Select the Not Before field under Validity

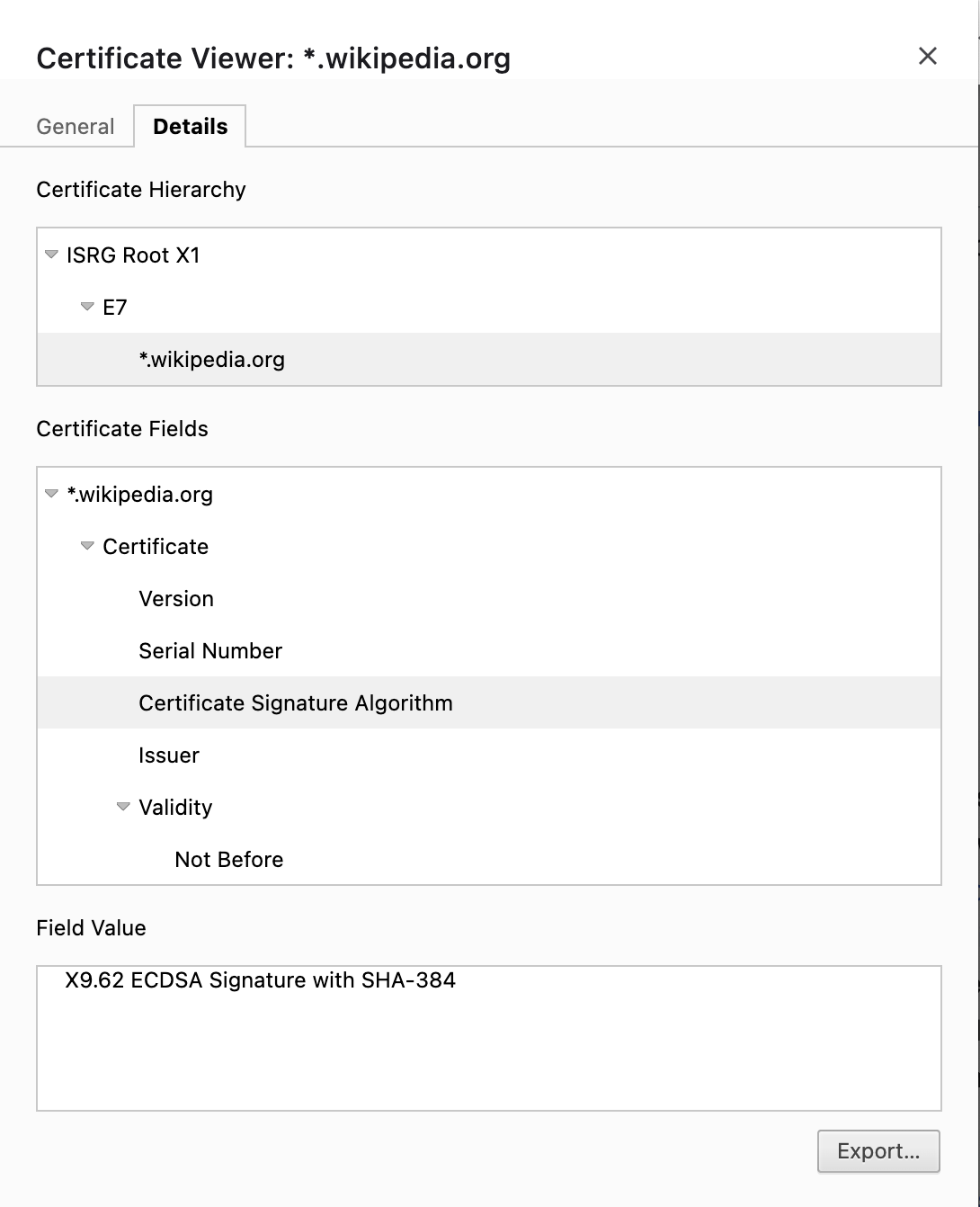coord(228,859)
